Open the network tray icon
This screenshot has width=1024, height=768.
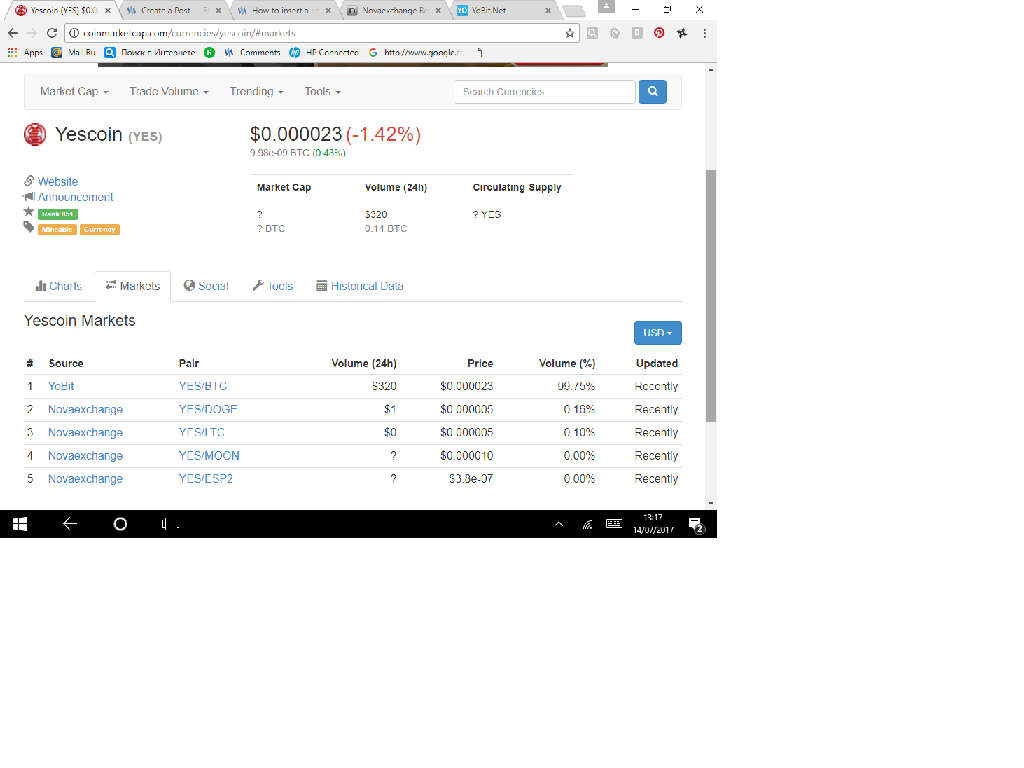pos(587,524)
